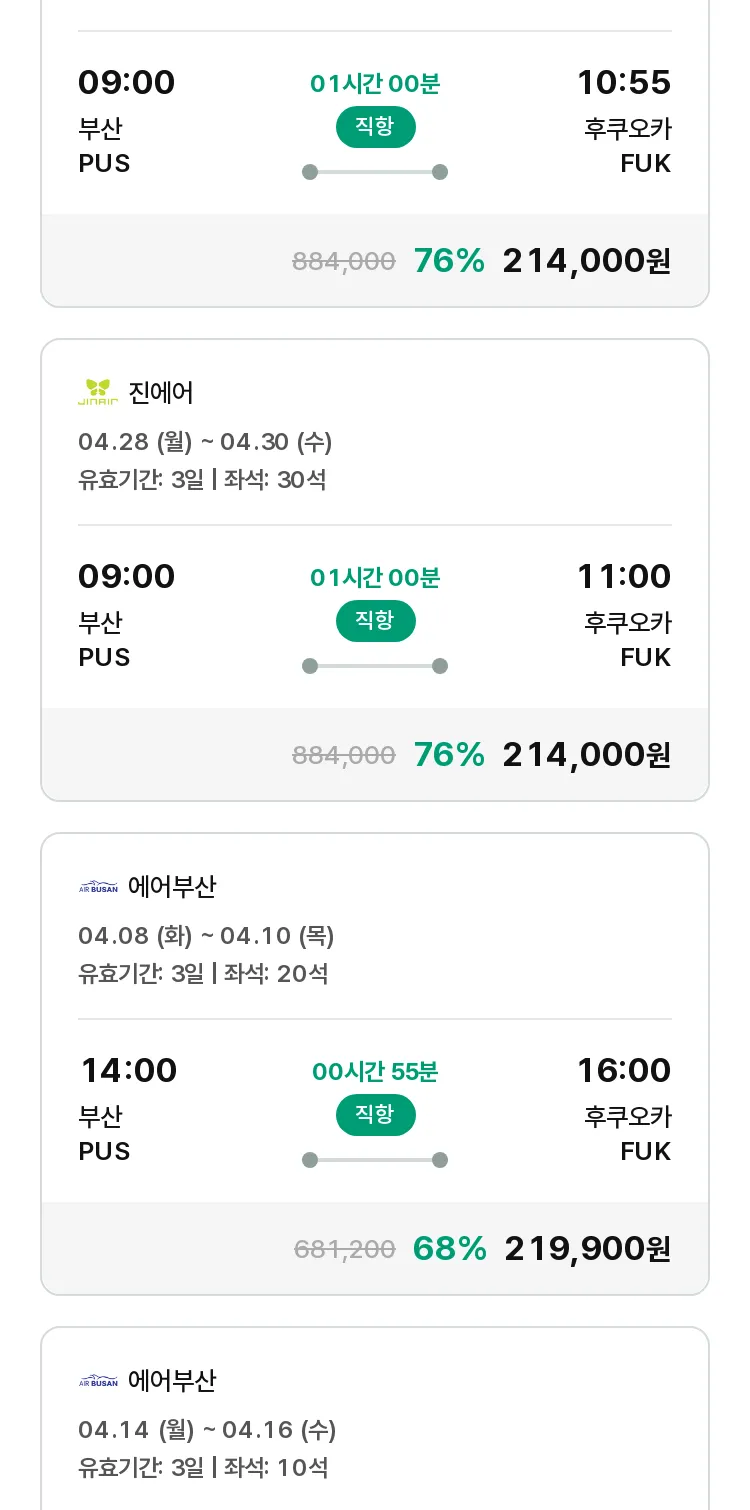Open 에어부산 04.08 flight card title
This screenshot has height=1510, width=750.
(x=172, y=887)
